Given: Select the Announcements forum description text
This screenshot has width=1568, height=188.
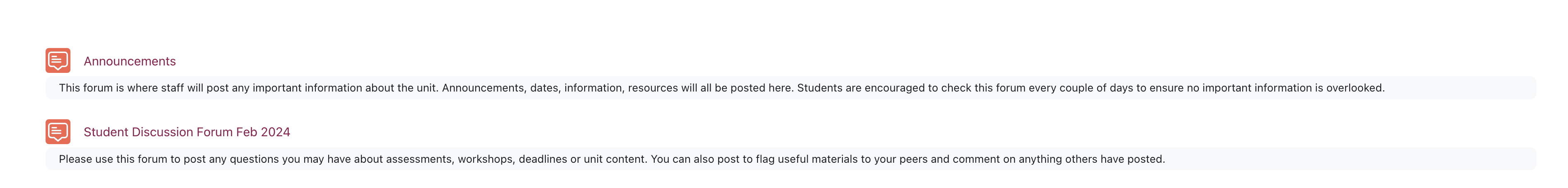Looking at the screenshot, I should (x=721, y=88).
